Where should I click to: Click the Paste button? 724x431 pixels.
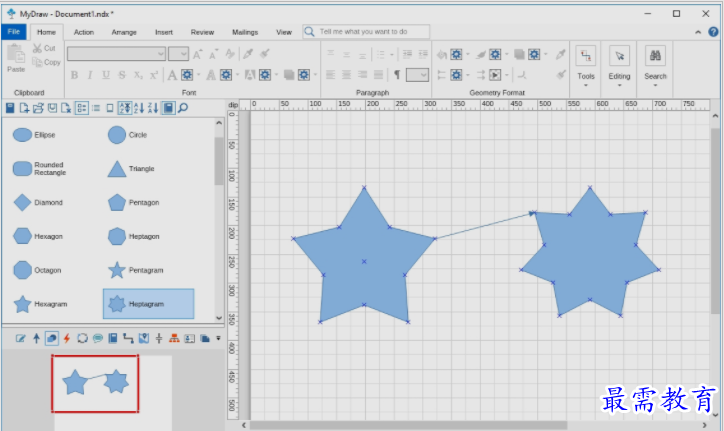point(16,58)
